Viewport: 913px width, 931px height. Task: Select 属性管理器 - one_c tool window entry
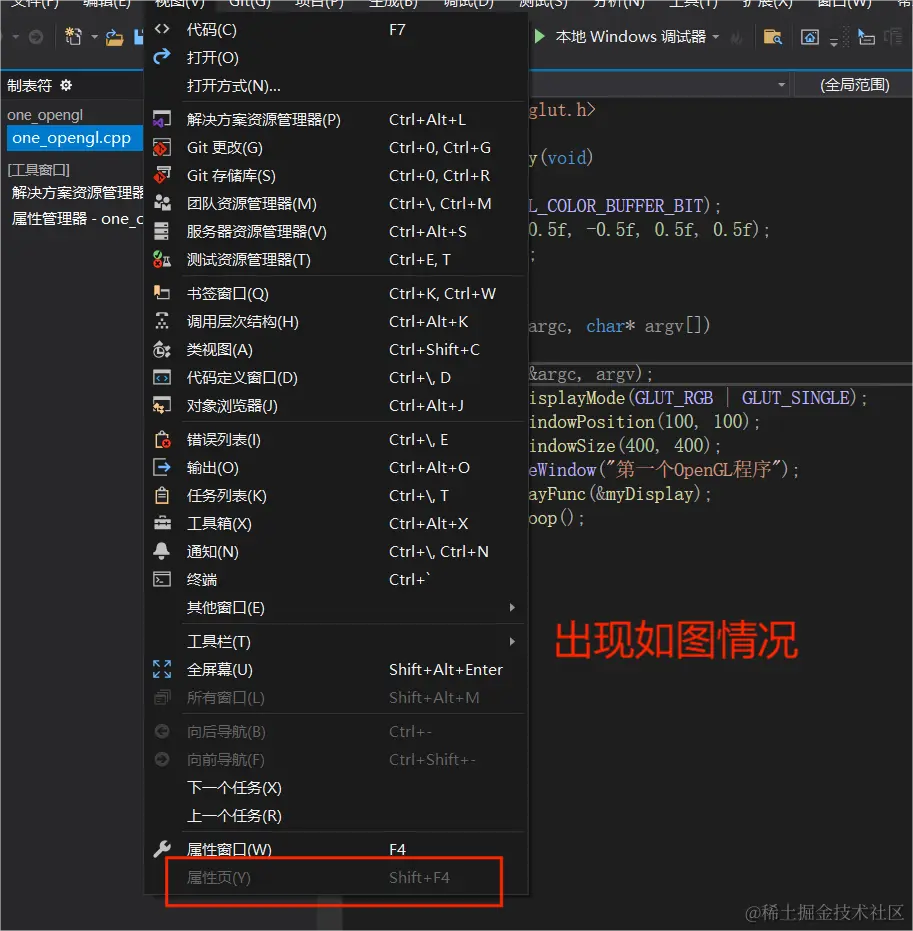coord(77,218)
